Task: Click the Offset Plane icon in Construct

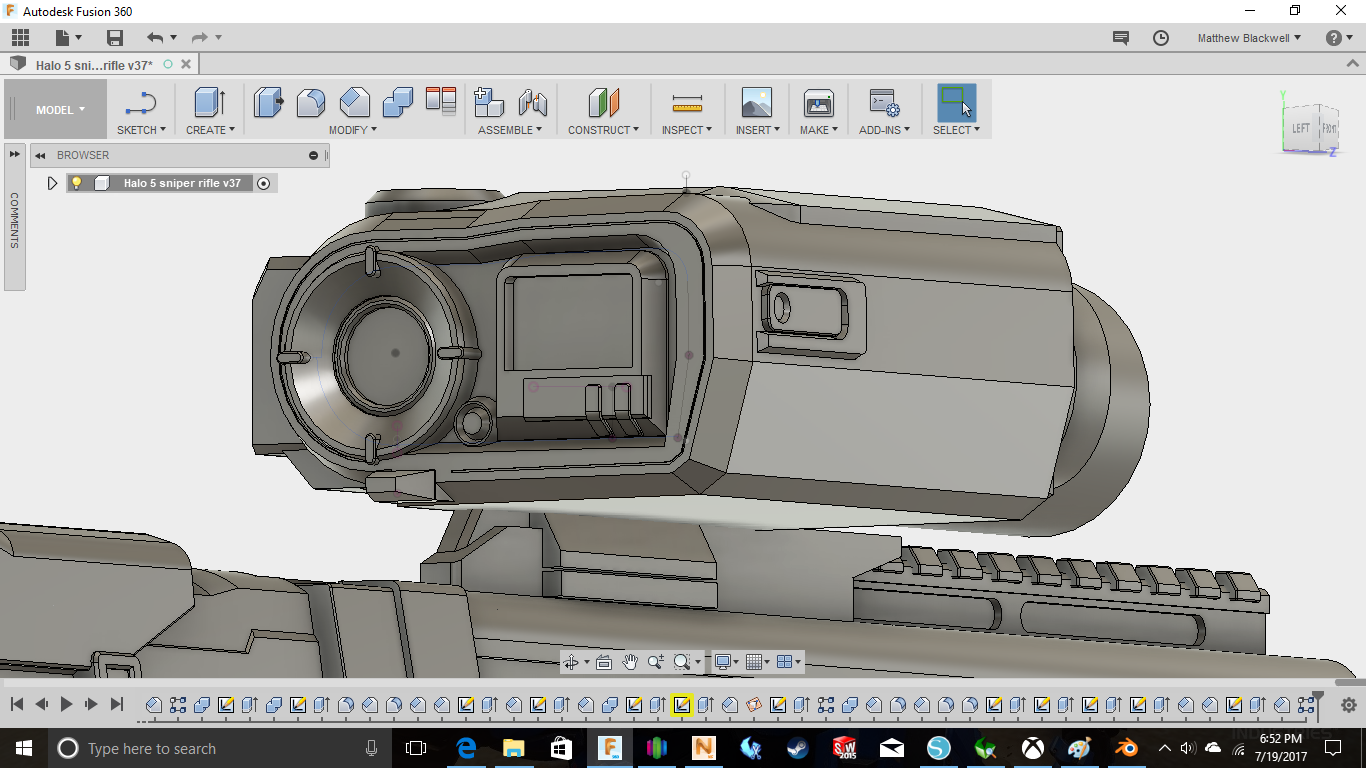Action: coord(604,102)
